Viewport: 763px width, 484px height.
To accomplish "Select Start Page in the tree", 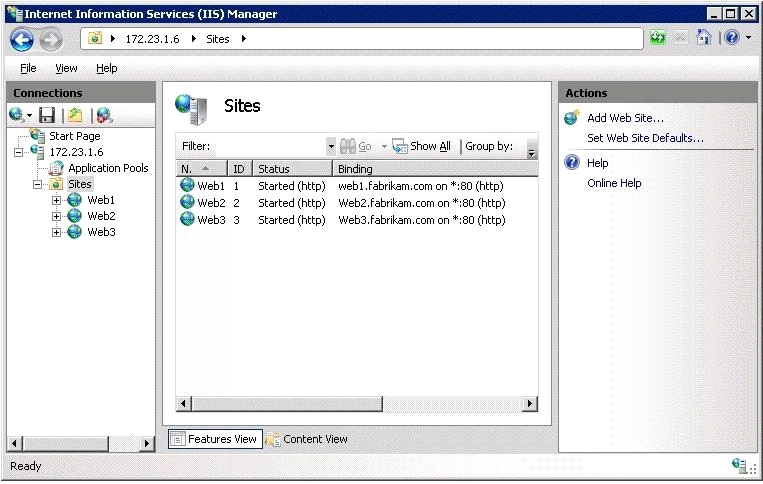I will [x=74, y=136].
